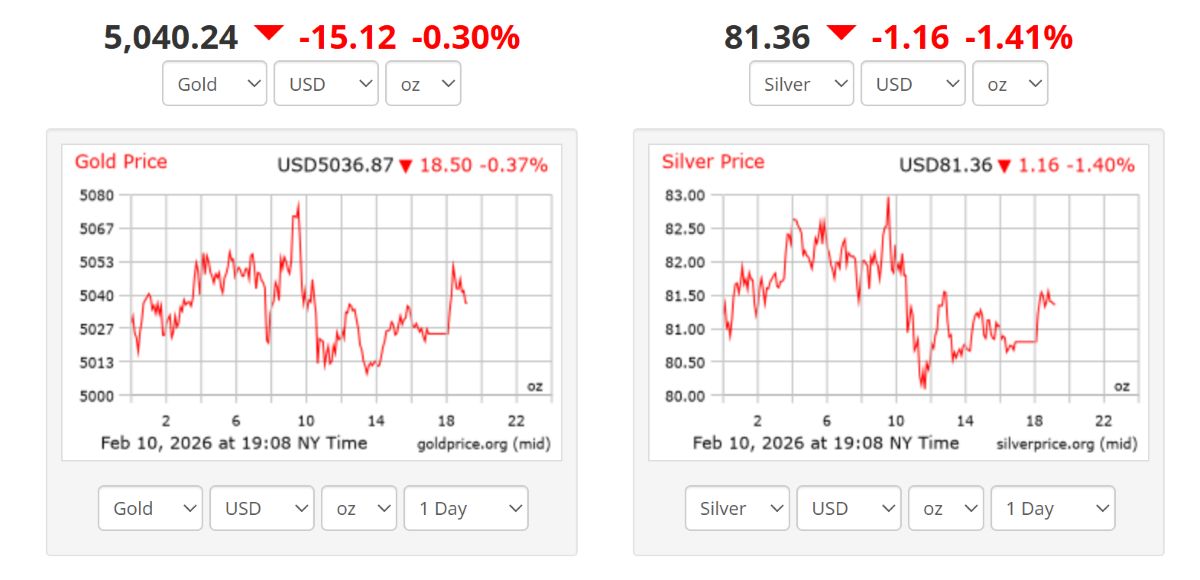
Task: Click the Gold Price chart title
Action: point(120,162)
